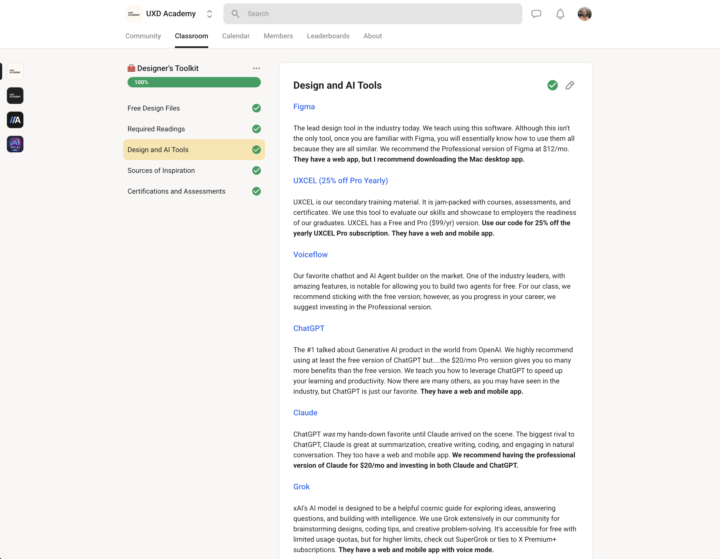Image resolution: width=720 pixels, height=559 pixels.
Task: Open the user profile avatar
Action: (585, 14)
